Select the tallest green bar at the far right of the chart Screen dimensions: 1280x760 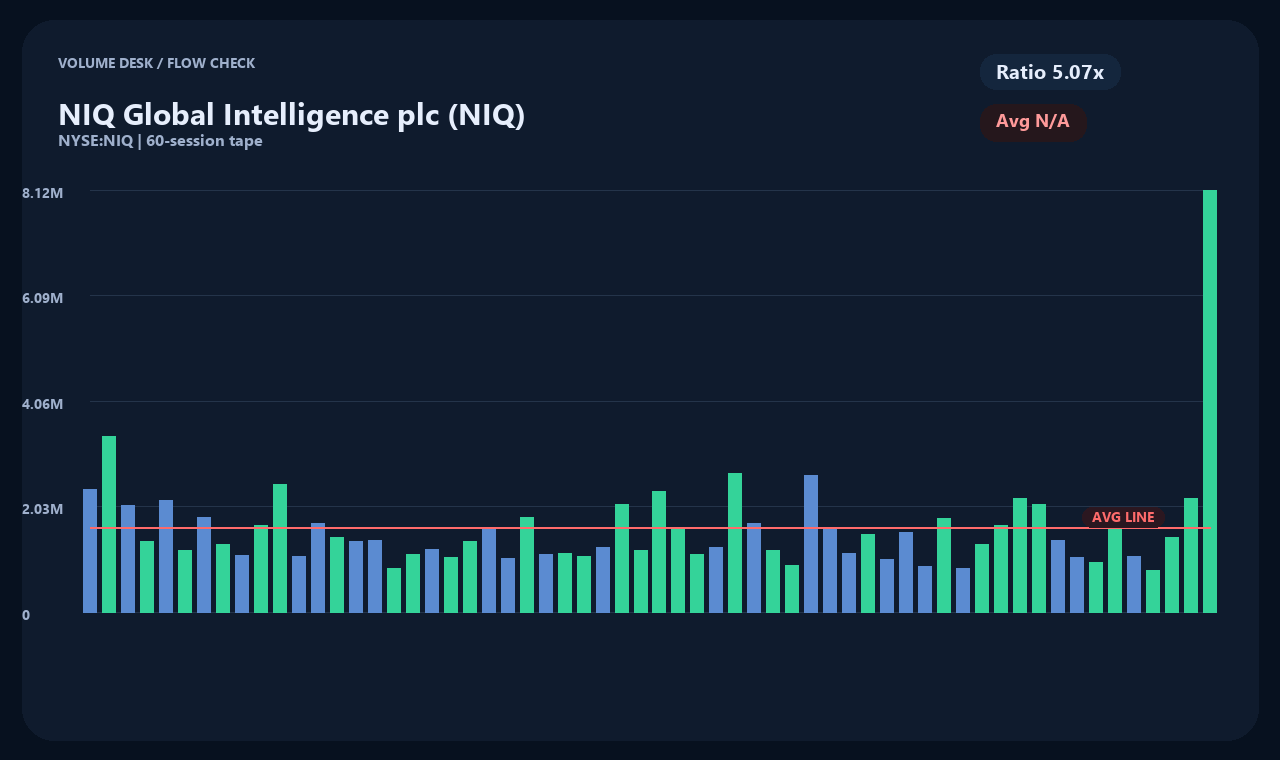pyautogui.click(x=1210, y=401)
